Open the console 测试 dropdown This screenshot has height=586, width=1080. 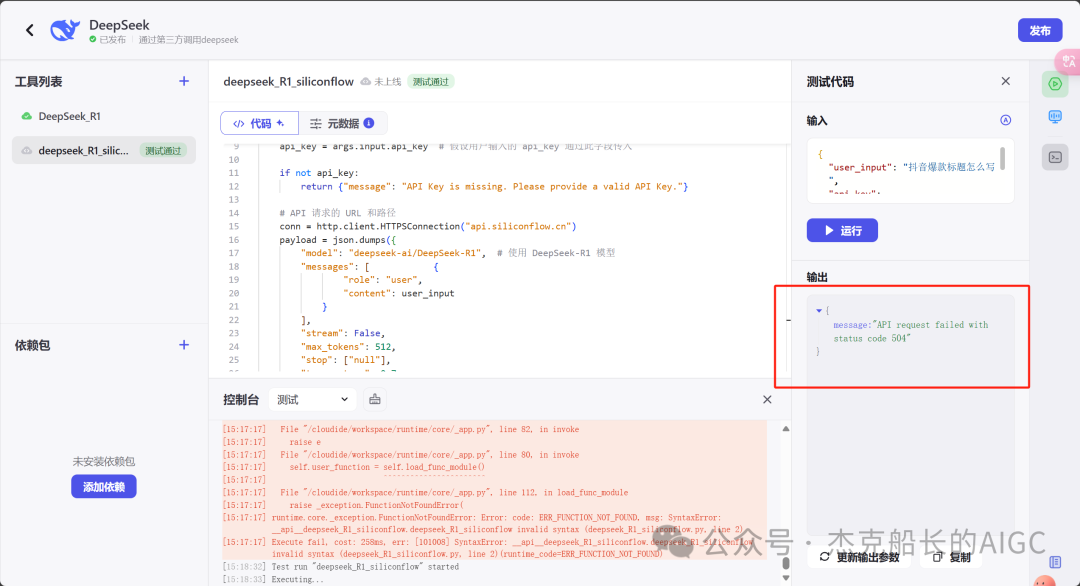click(312, 399)
